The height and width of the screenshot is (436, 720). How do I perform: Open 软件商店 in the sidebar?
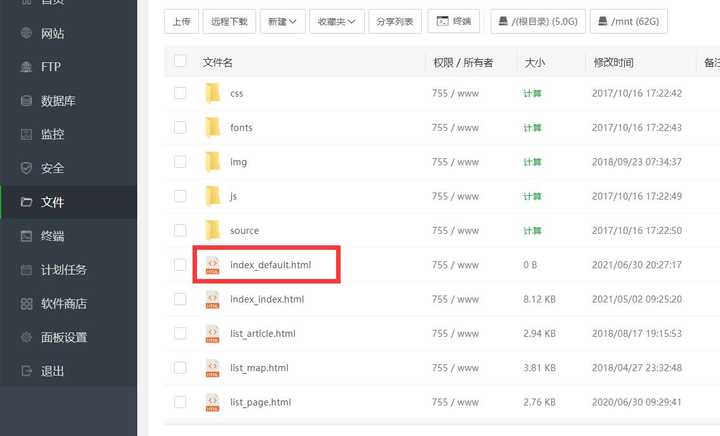68,304
